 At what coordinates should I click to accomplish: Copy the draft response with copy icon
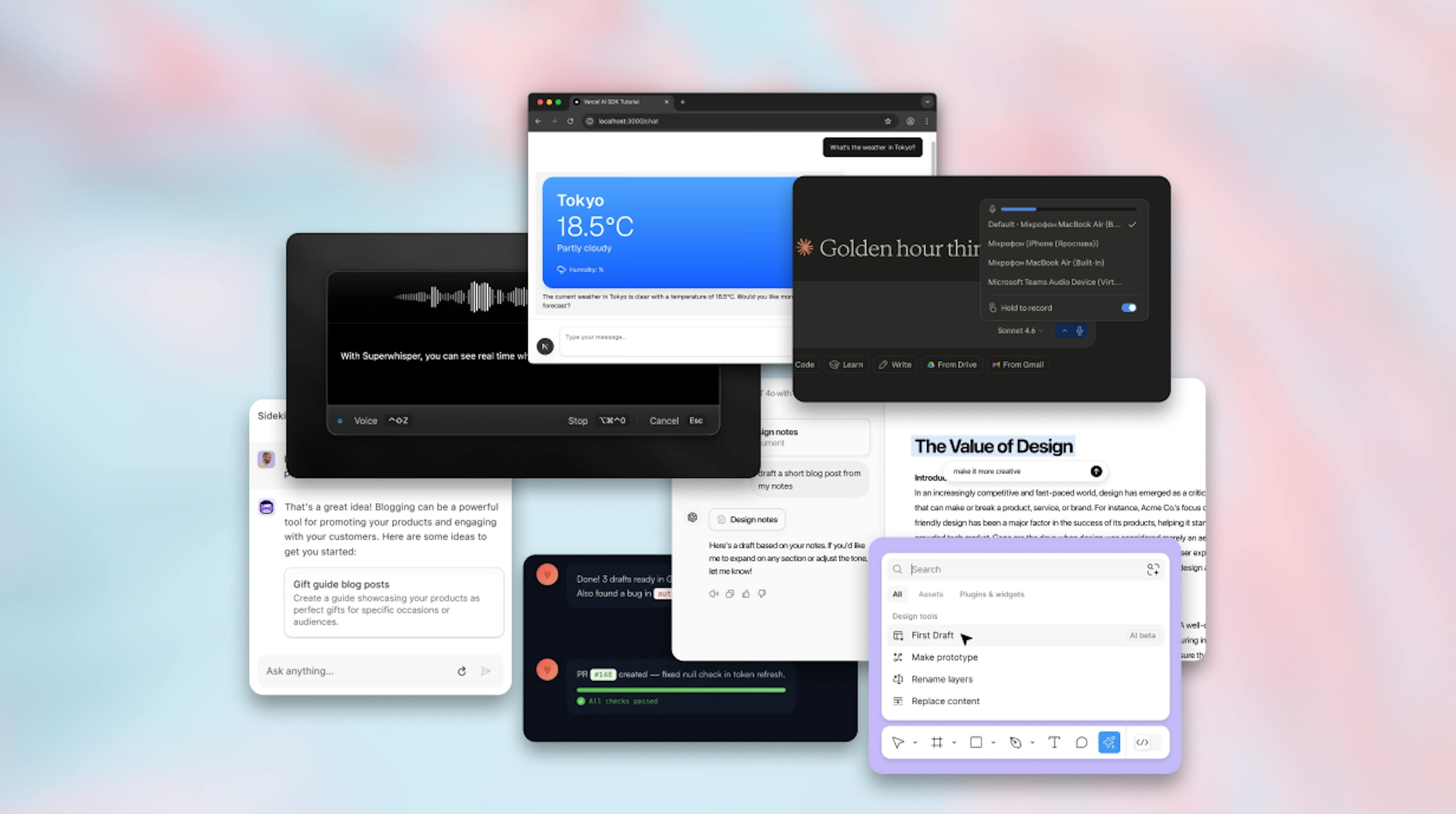(730, 594)
